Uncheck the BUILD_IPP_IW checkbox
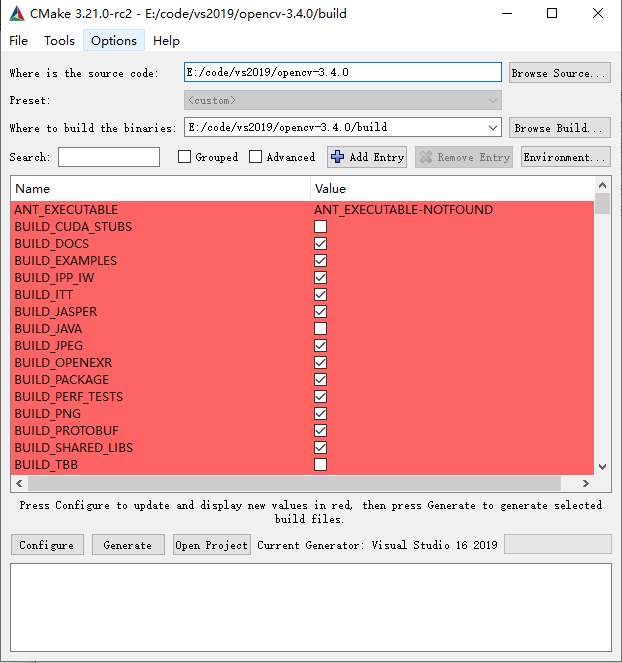 pos(321,277)
